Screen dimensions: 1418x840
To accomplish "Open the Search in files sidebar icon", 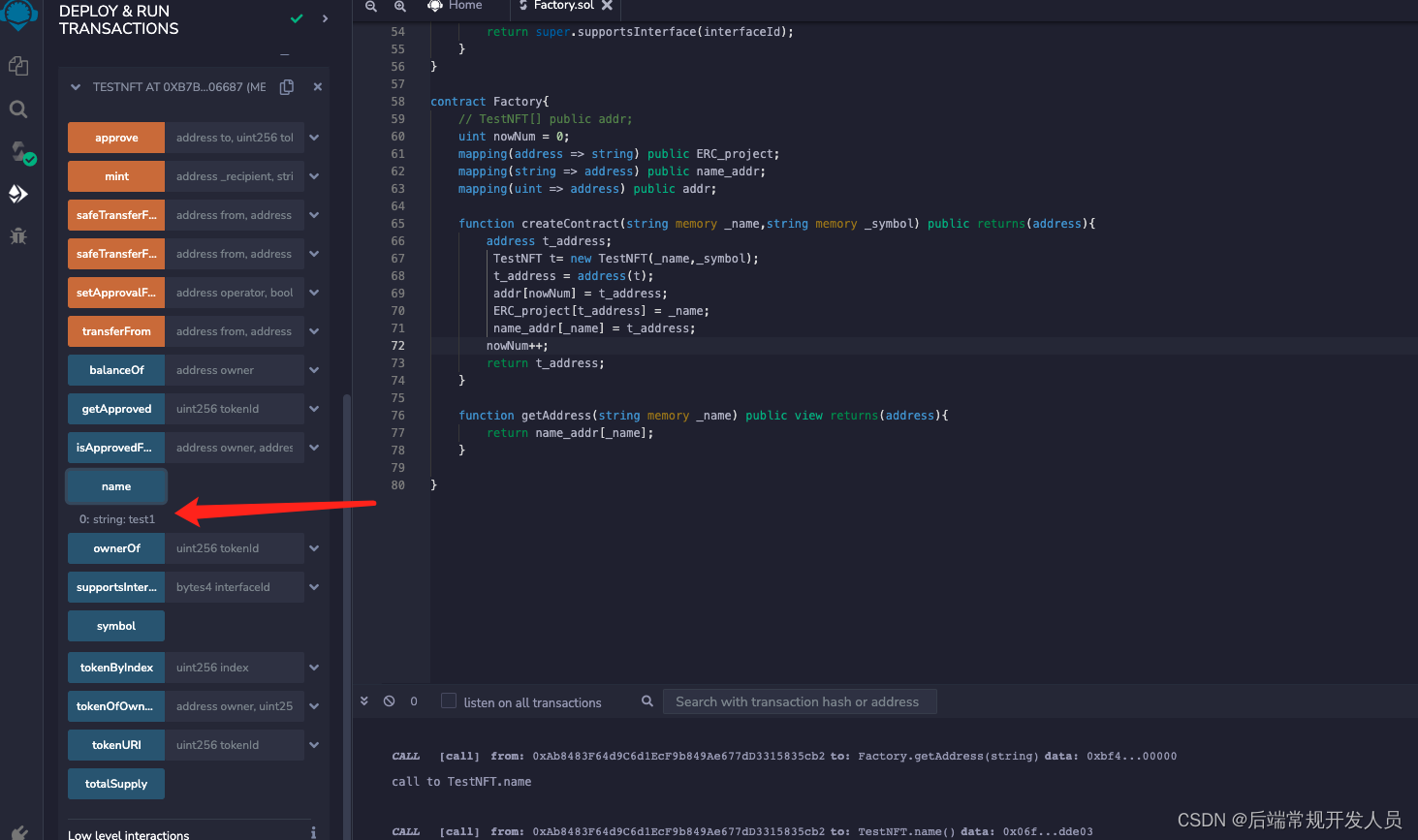I will coord(18,109).
